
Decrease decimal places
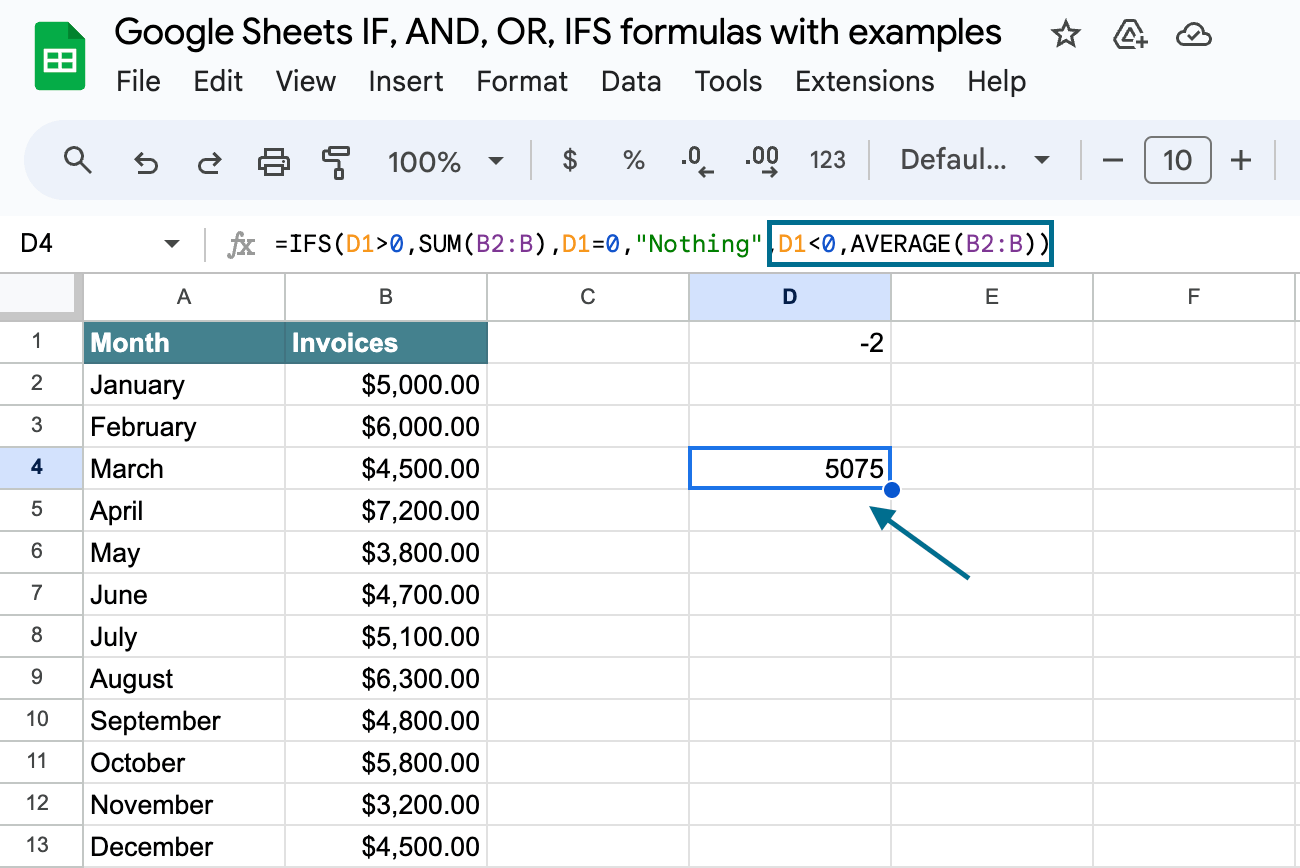(x=697, y=161)
